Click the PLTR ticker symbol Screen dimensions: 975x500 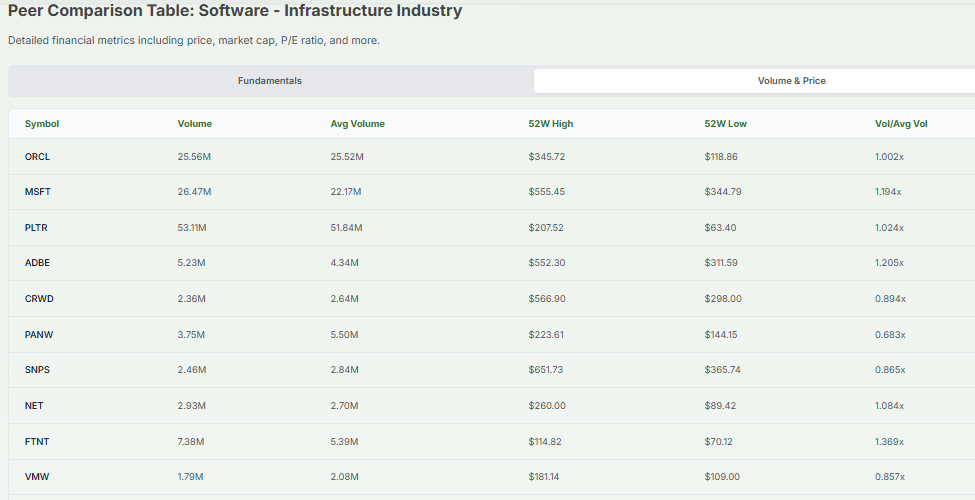pyautogui.click(x=36, y=228)
